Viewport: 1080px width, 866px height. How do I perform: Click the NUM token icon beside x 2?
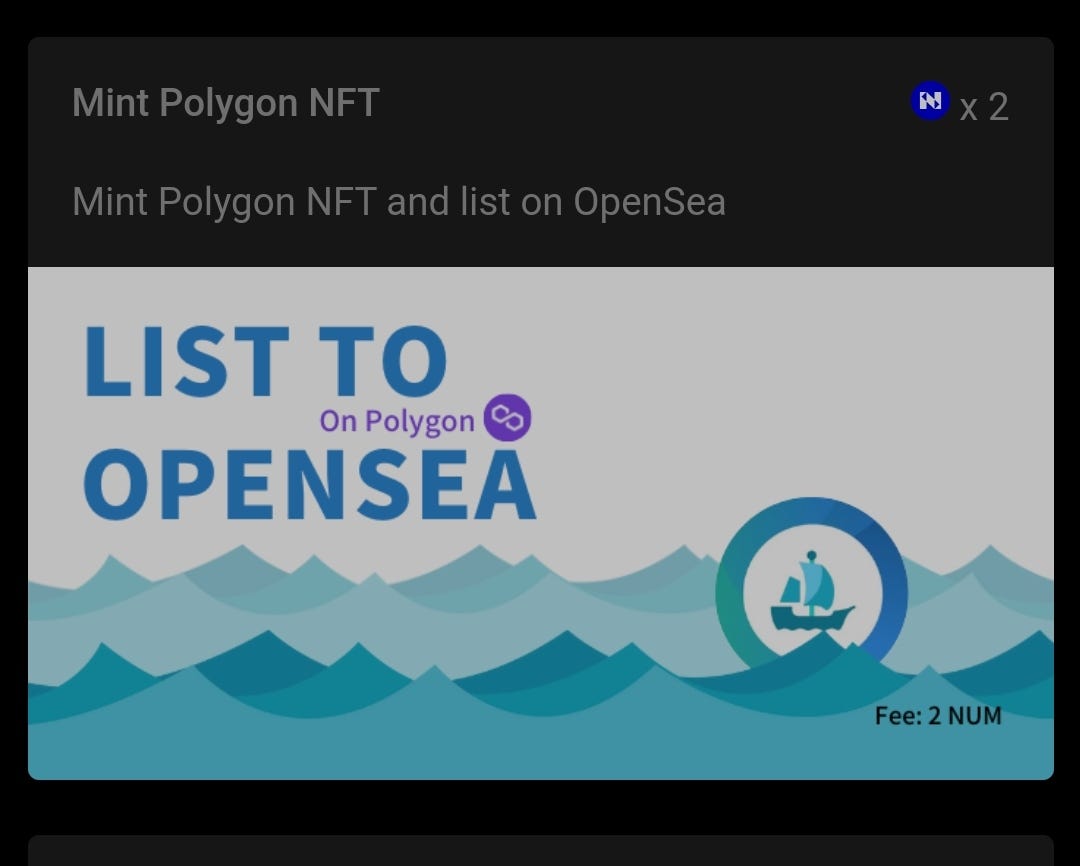(x=930, y=101)
